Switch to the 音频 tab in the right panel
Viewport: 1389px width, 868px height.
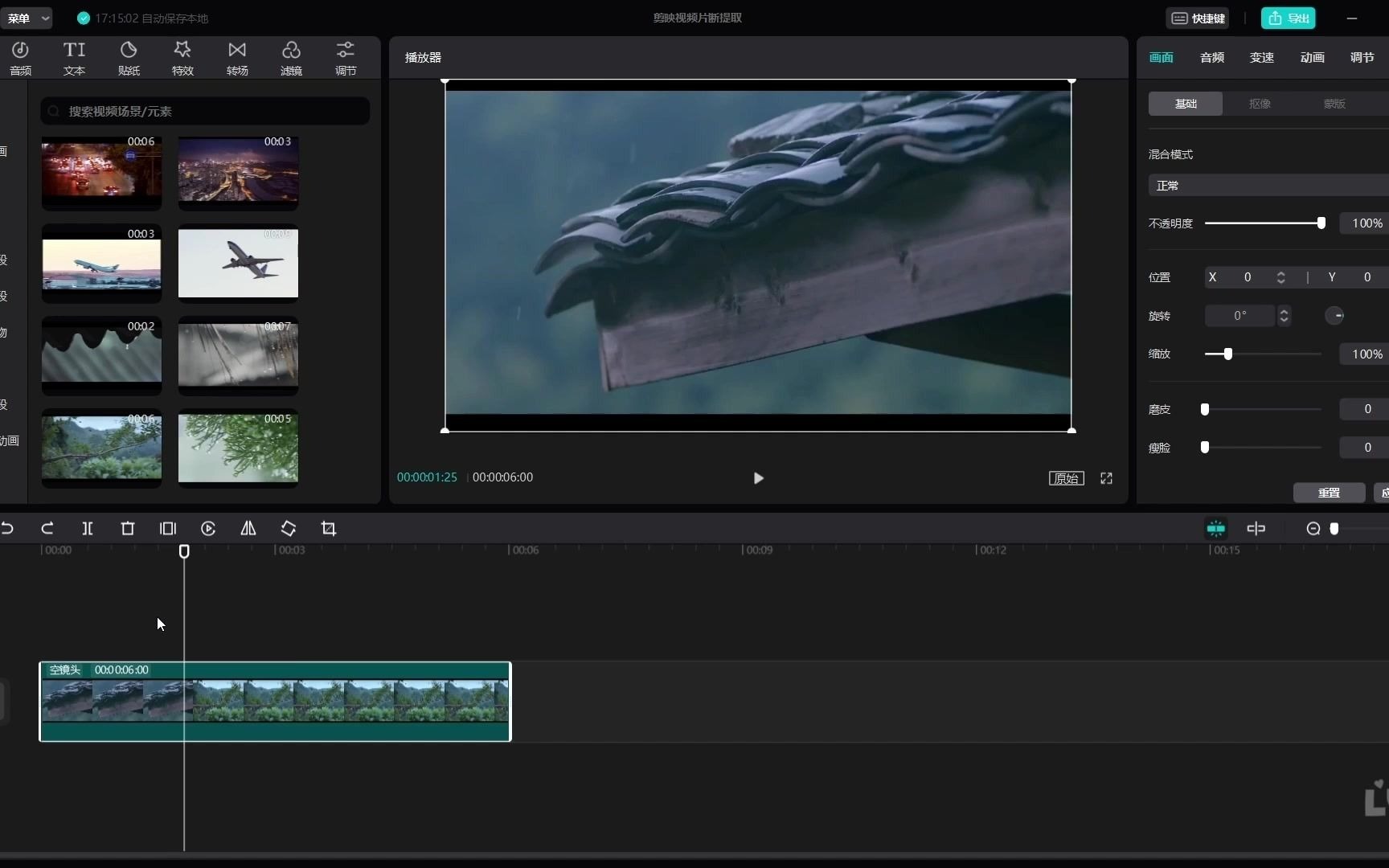coord(1212,57)
